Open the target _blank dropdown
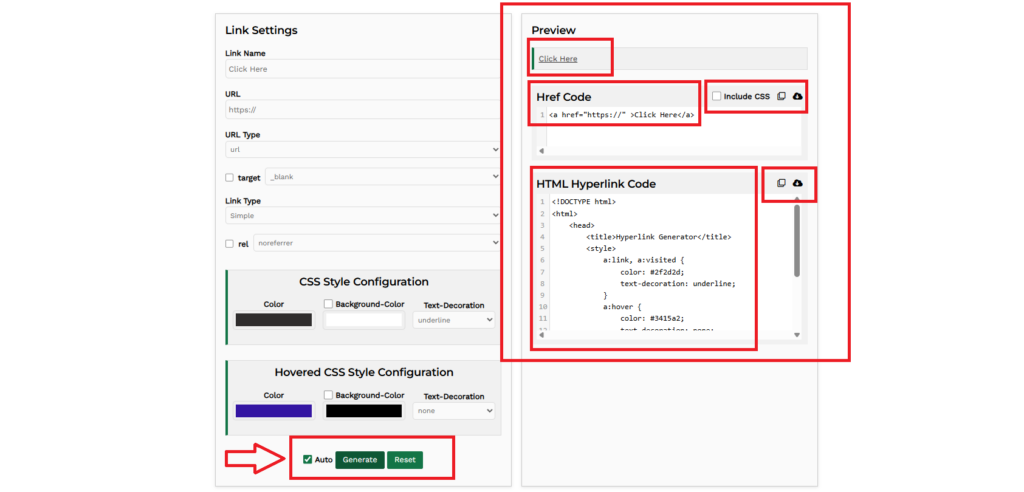The image size is (1024, 492). coord(383,176)
